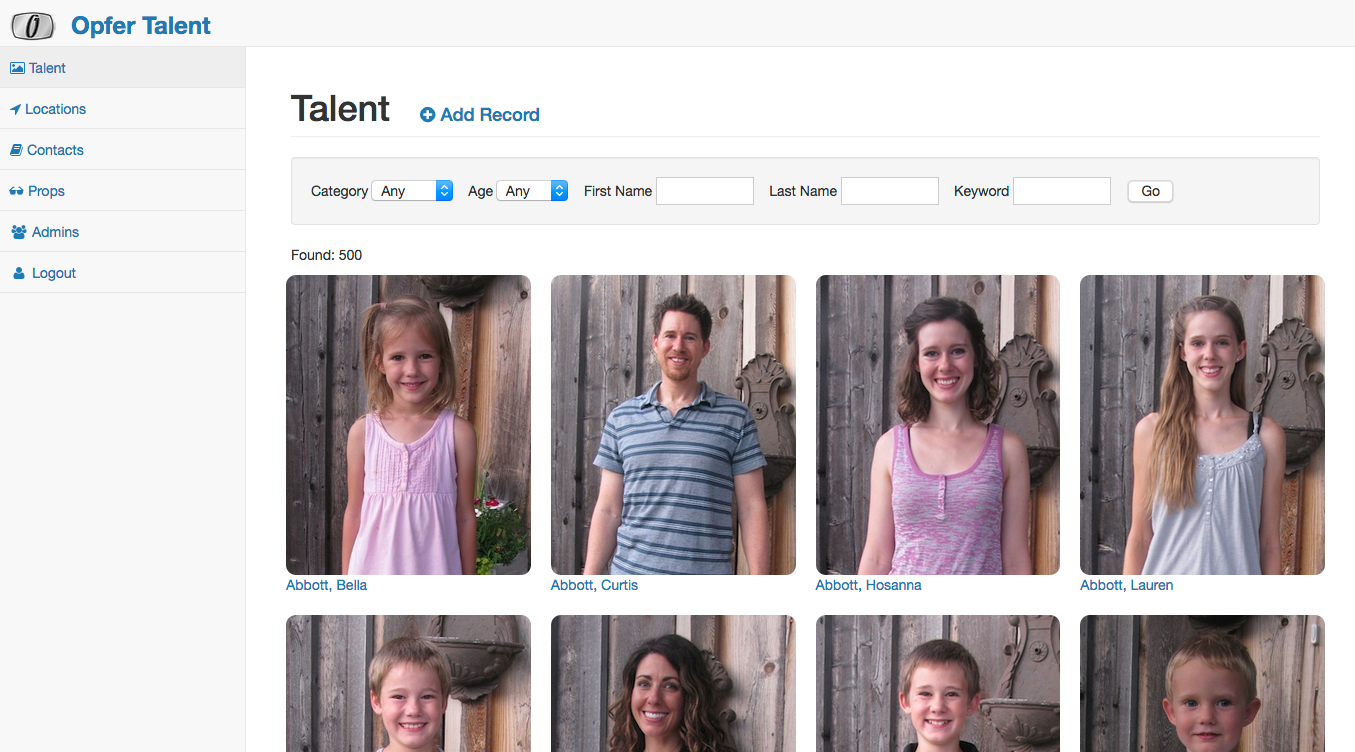
Task: Click the Opfer Talent site title
Action: [141, 25]
